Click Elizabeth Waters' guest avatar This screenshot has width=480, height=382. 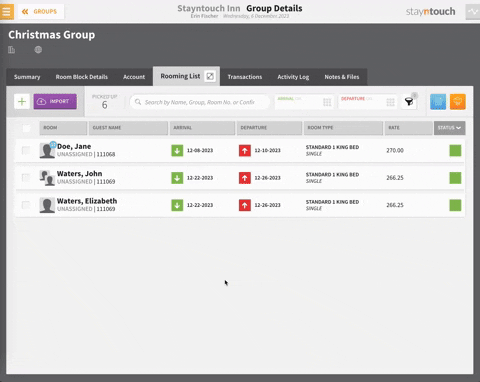pos(47,205)
